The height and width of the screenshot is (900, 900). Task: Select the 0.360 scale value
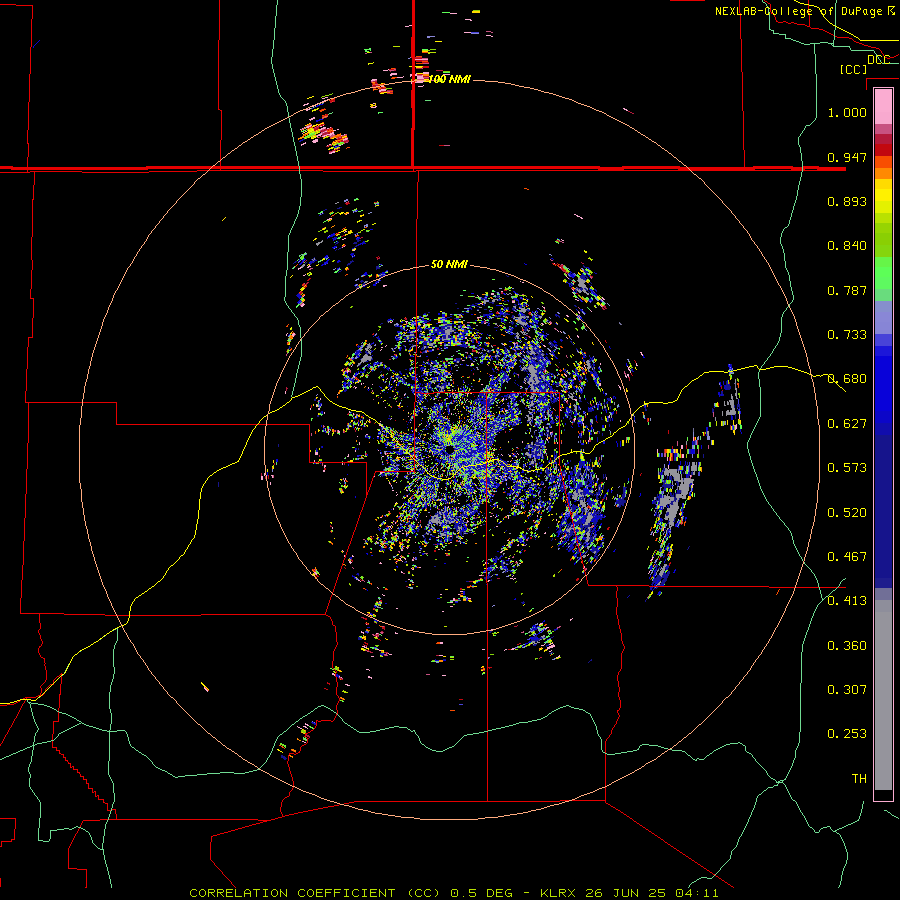pyautogui.click(x=847, y=646)
